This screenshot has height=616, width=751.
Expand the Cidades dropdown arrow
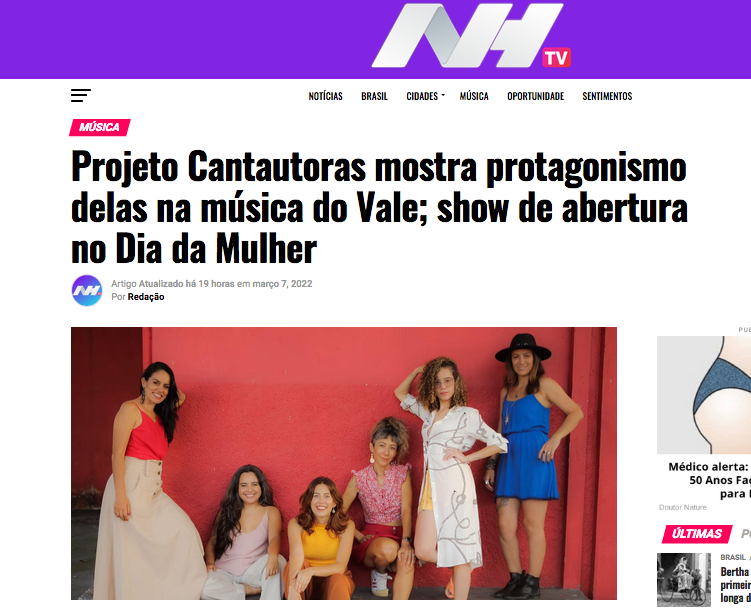click(443, 96)
